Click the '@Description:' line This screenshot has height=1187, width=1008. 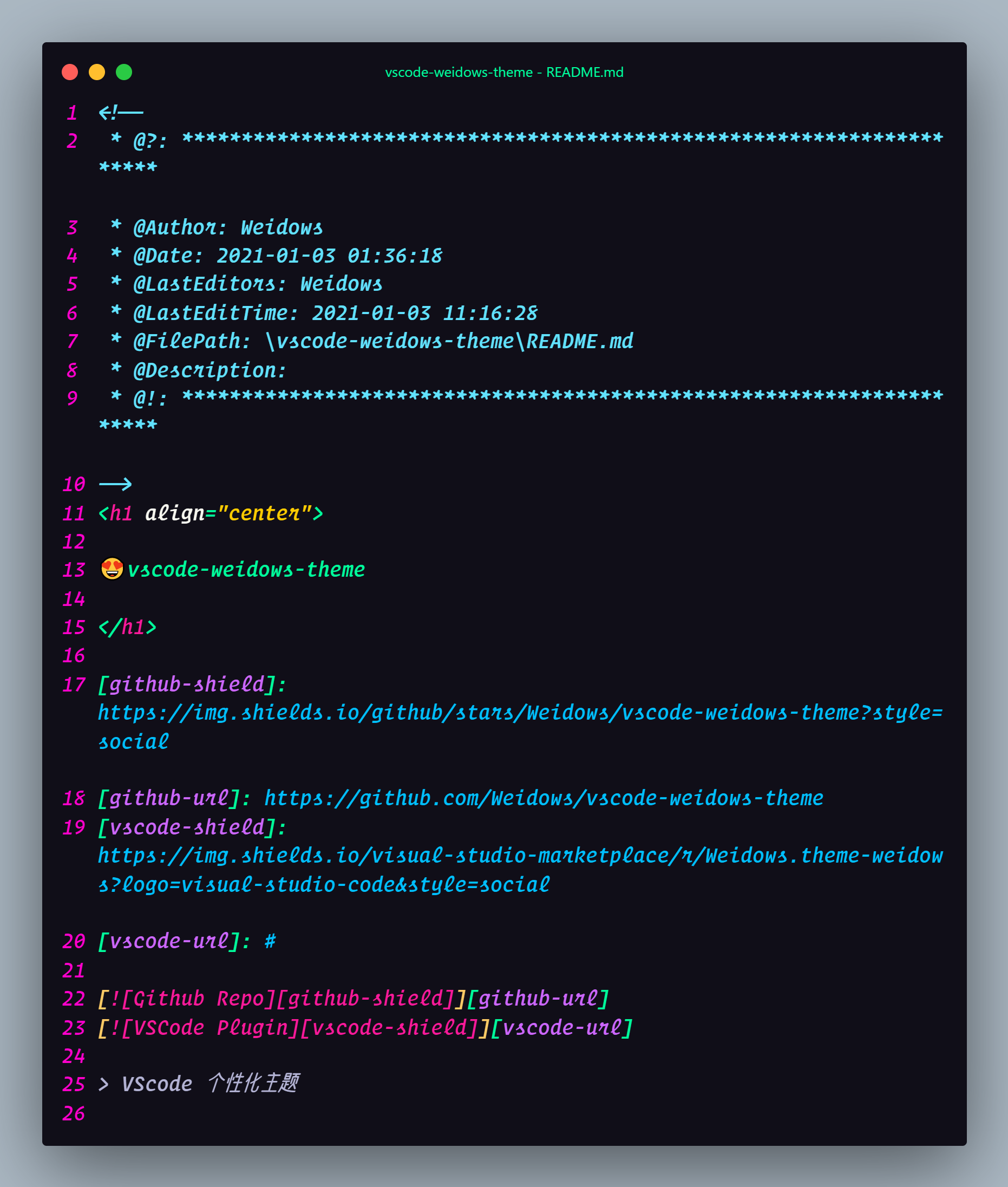point(210,370)
